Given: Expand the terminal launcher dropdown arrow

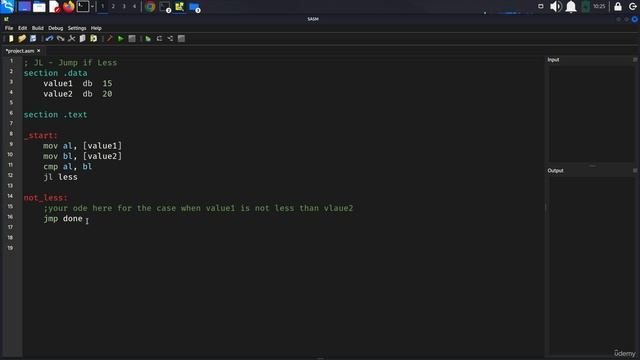Looking at the screenshot, I should (93, 7).
